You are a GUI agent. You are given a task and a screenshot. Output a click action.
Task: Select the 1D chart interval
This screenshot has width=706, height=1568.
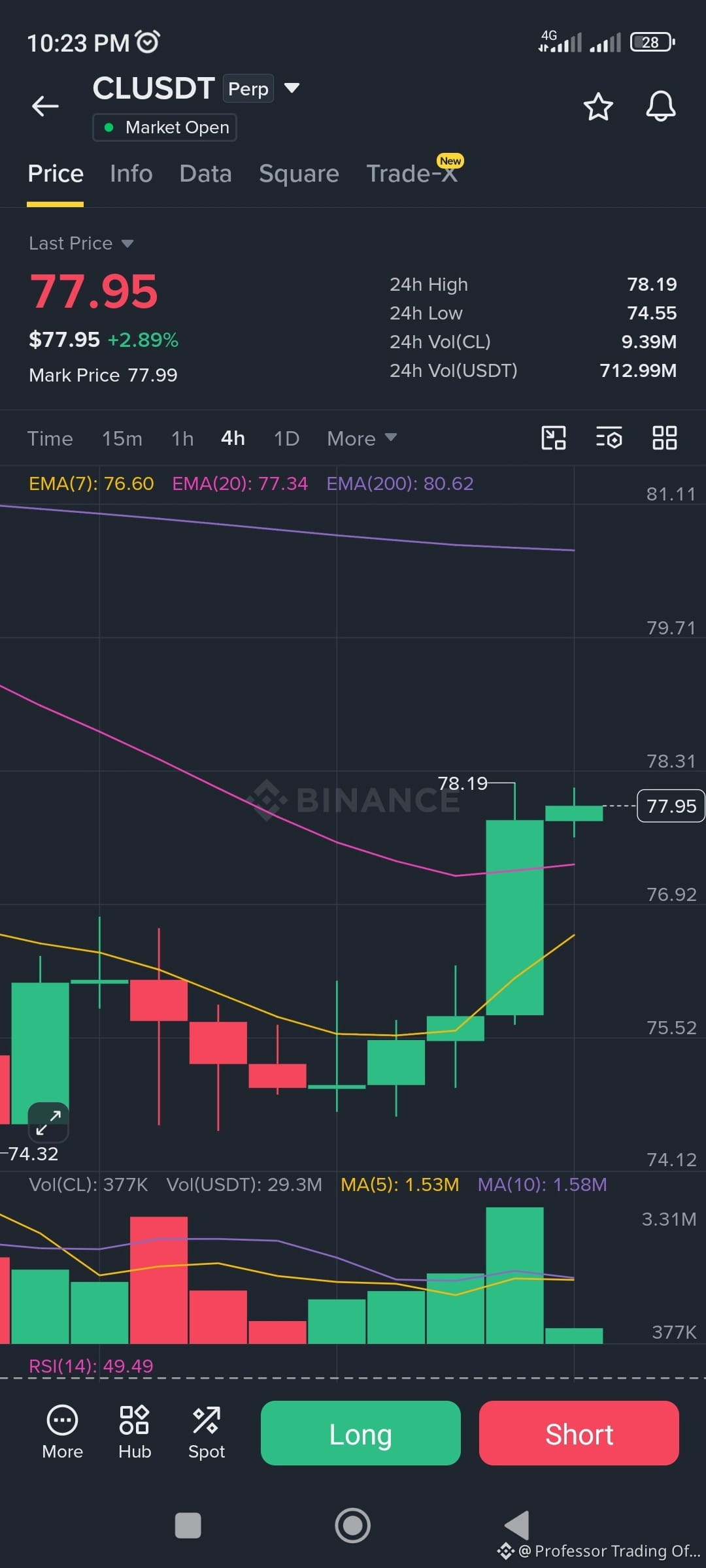pos(286,438)
